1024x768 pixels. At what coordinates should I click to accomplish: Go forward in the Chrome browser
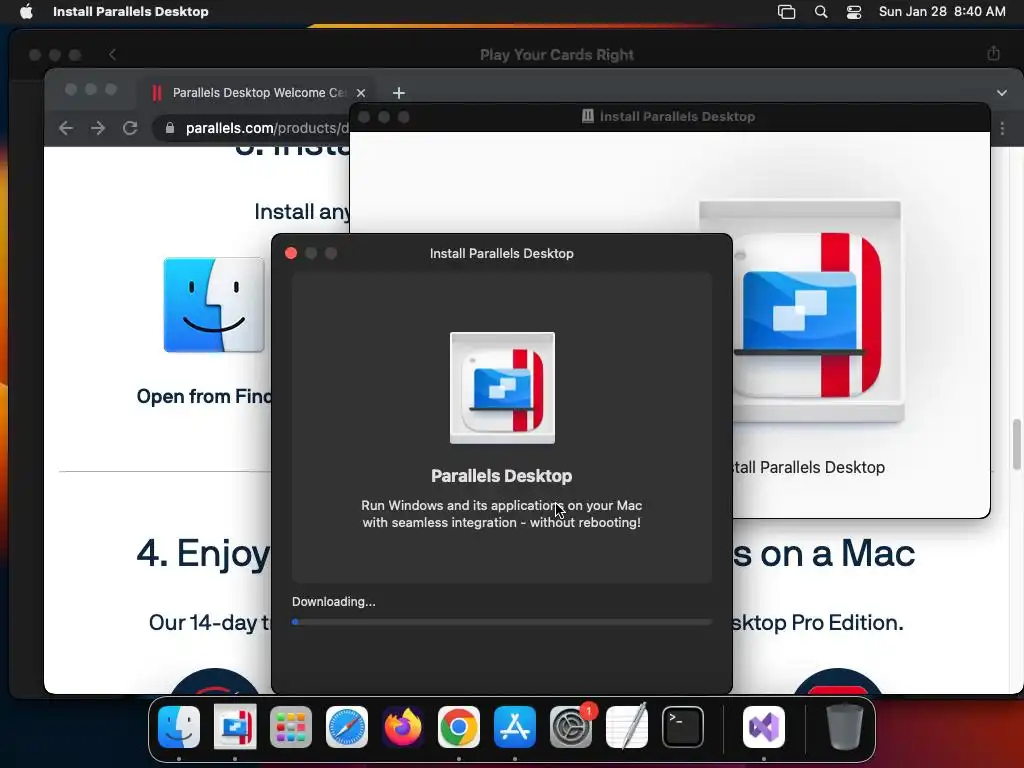[98, 128]
